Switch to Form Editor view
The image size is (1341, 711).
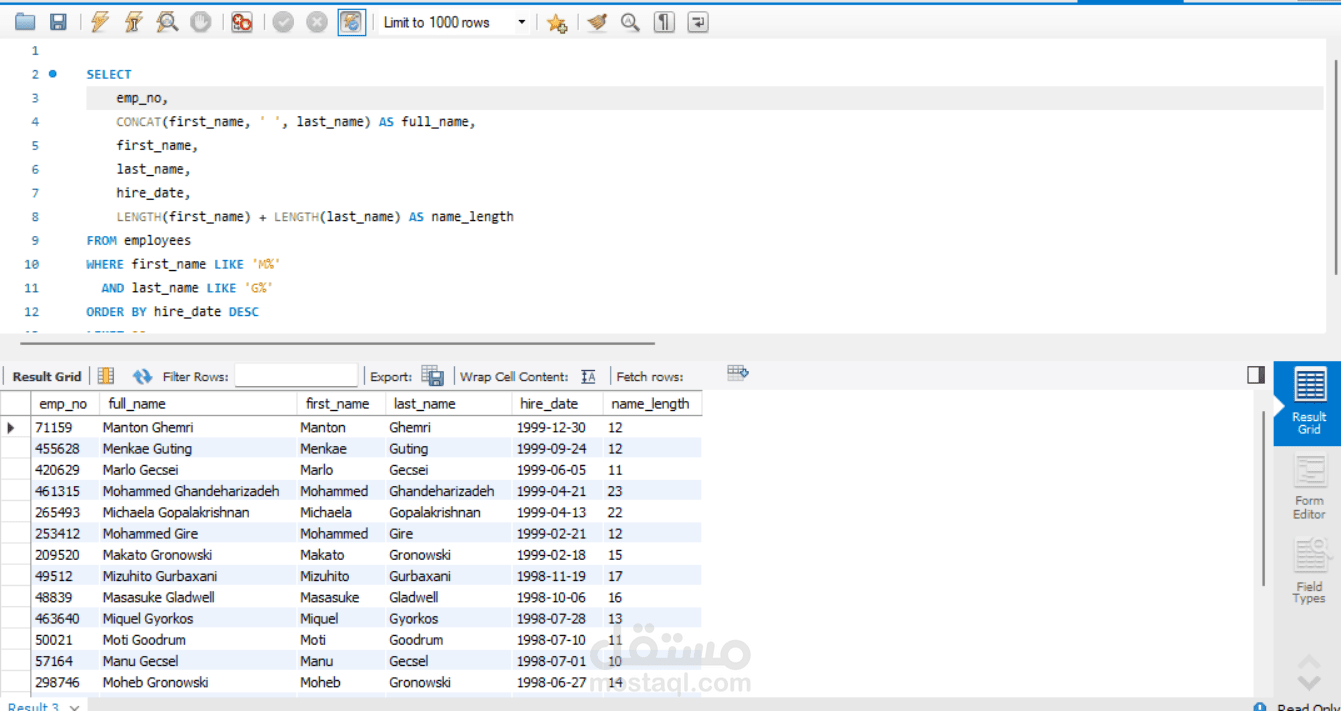(x=1309, y=487)
